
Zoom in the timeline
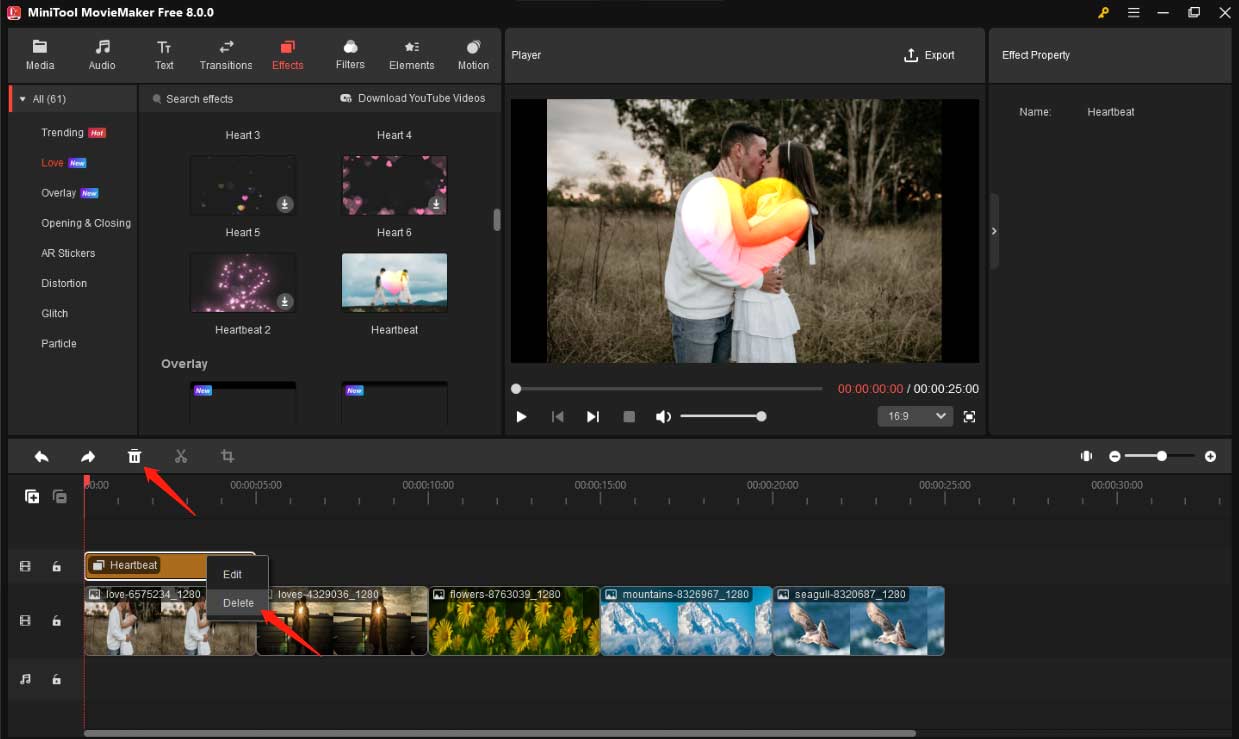tap(1210, 456)
